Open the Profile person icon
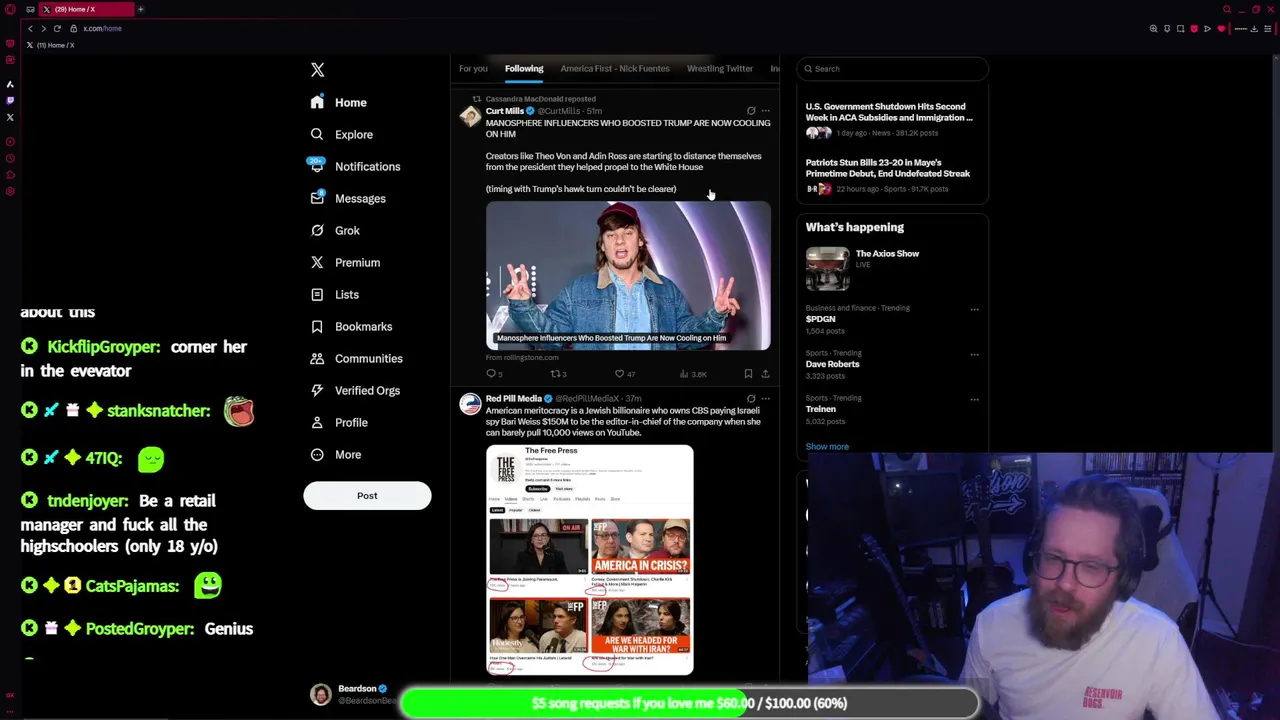The width and height of the screenshot is (1280, 720). 317,422
